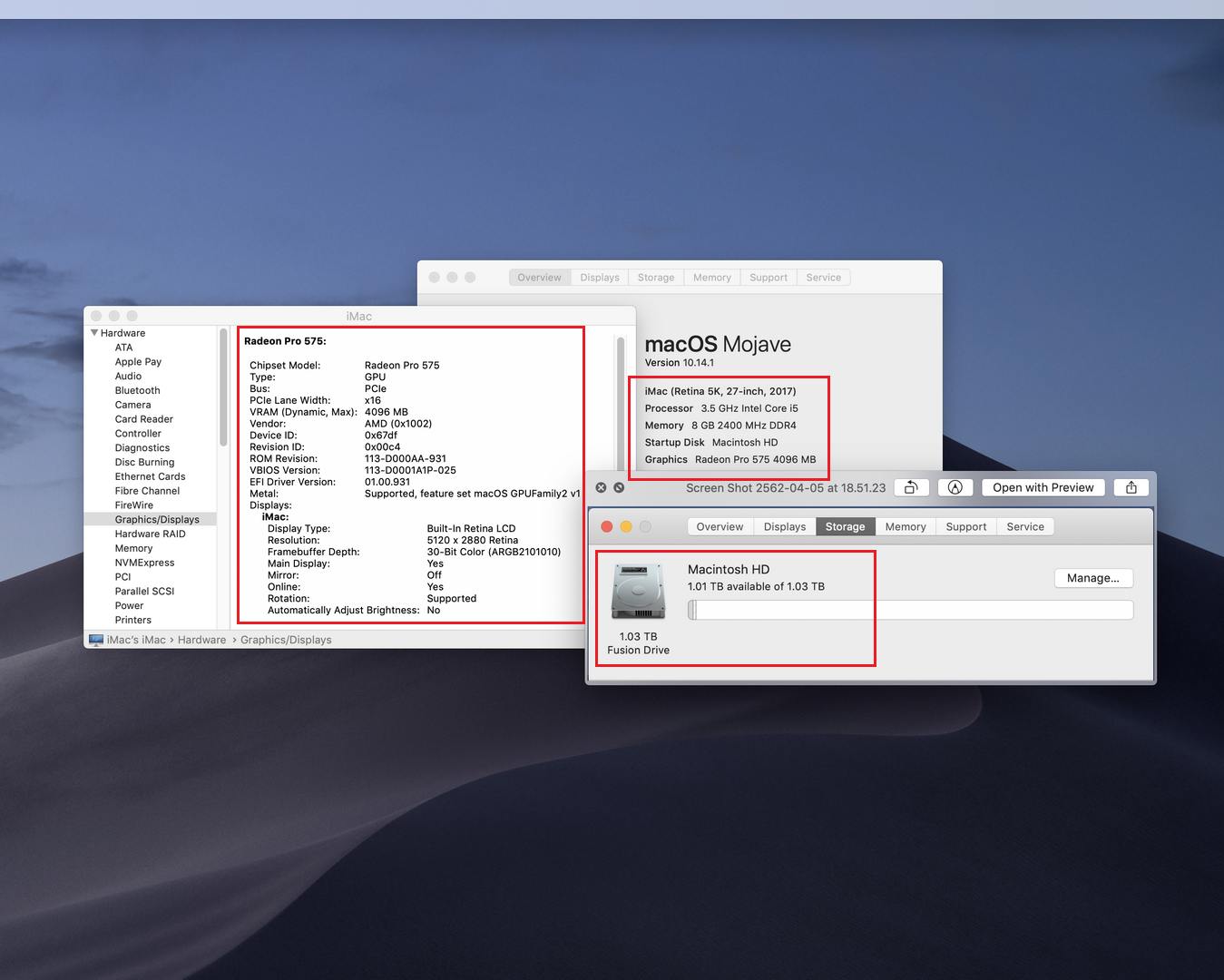Open the Audio hardware section
Image resolution: width=1224 pixels, height=980 pixels.
click(128, 377)
